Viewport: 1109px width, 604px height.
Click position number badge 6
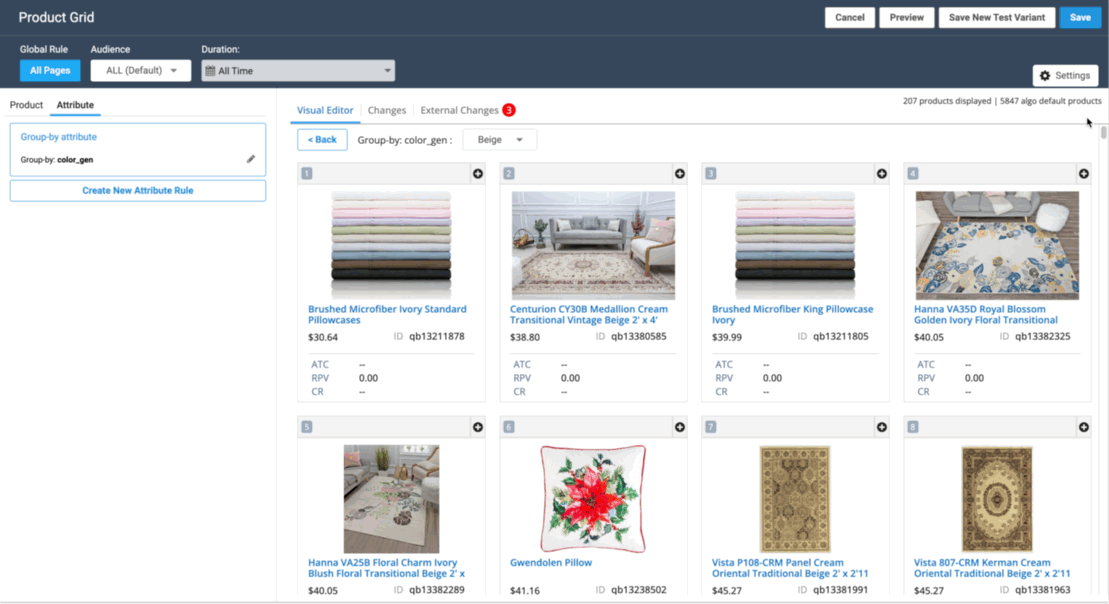509,426
